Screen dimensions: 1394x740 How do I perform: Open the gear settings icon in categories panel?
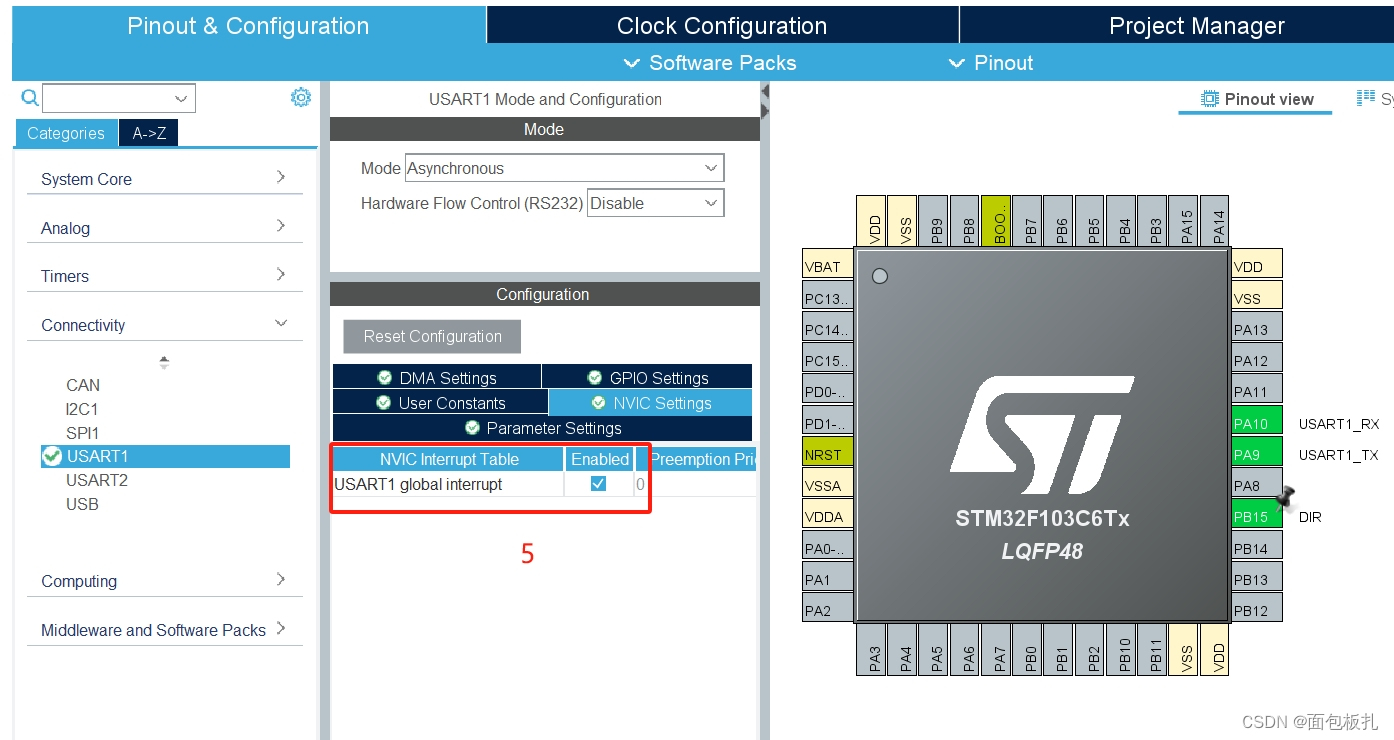pyautogui.click(x=301, y=97)
